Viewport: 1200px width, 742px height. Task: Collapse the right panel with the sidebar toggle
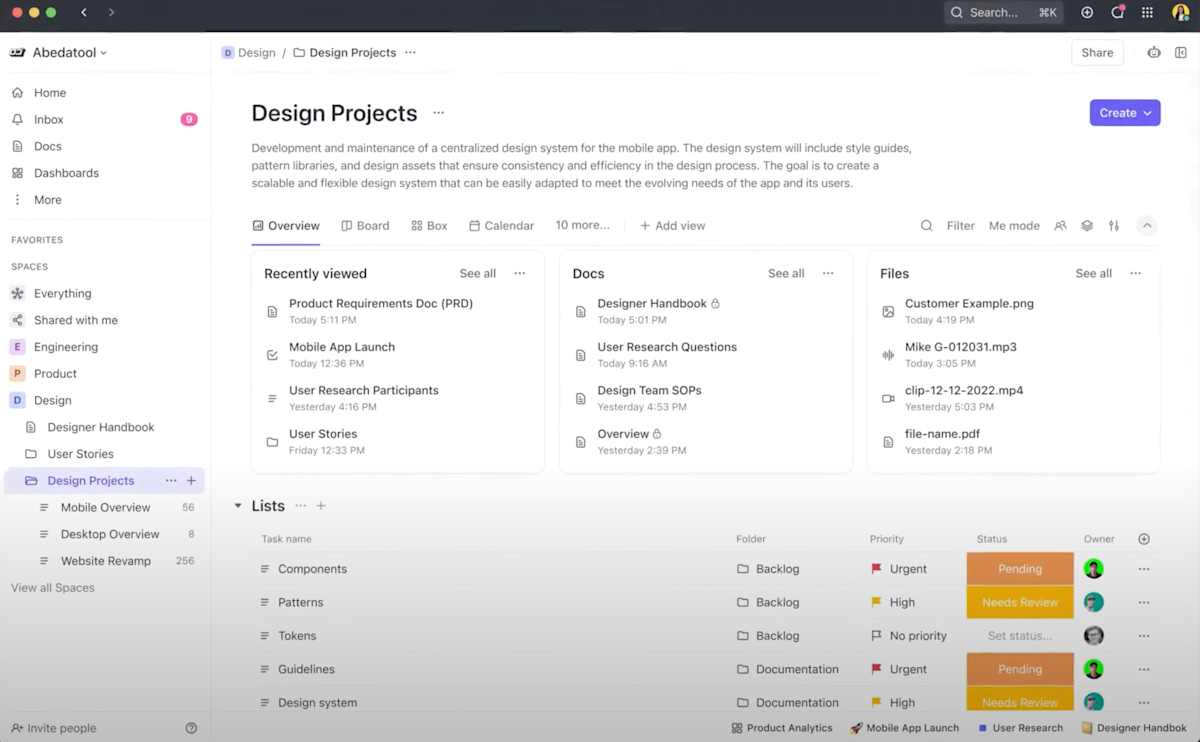click(1181, 52)
